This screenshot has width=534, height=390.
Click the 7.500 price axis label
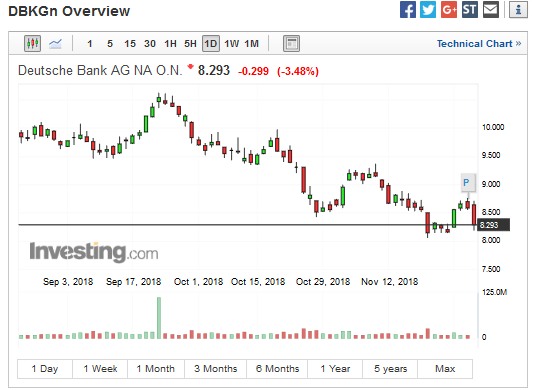pos(491,269)
